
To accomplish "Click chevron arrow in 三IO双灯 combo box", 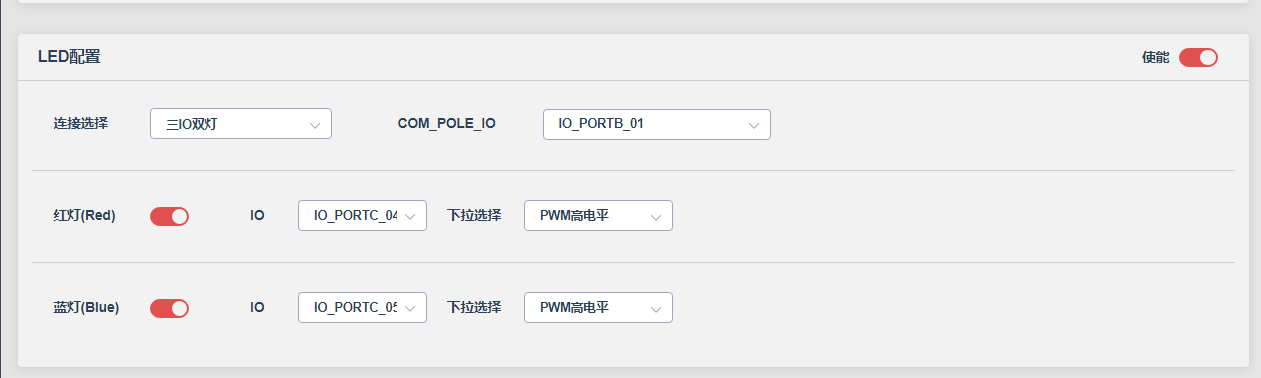I will point(315,125).
